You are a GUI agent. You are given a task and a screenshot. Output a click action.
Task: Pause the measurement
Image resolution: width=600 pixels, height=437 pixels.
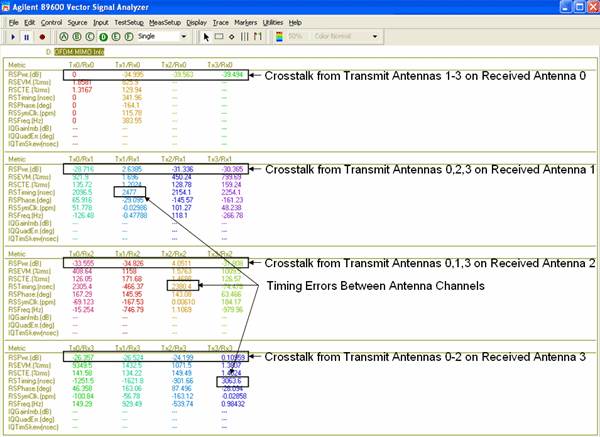tap(24, 36)
